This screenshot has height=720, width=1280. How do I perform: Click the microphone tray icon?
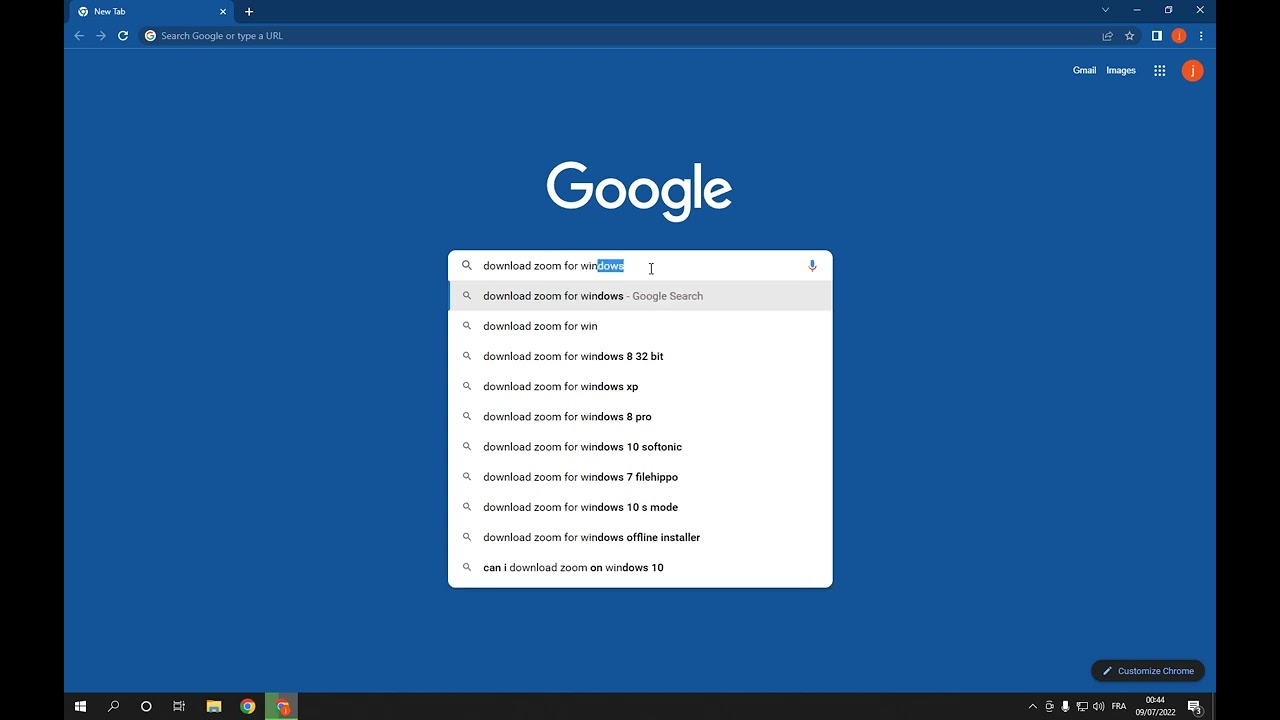click(x=1065, y=706)
